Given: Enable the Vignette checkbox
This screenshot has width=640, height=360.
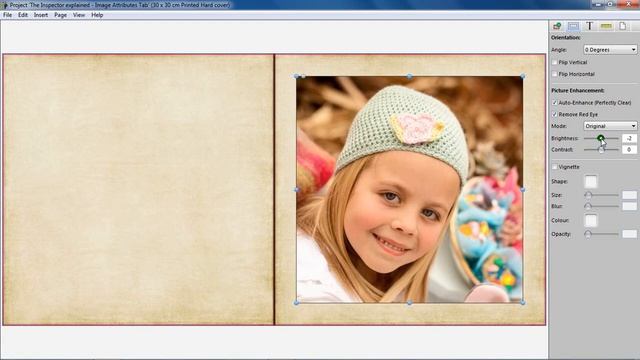Looking at the screenshot, I should click(554, 167).
